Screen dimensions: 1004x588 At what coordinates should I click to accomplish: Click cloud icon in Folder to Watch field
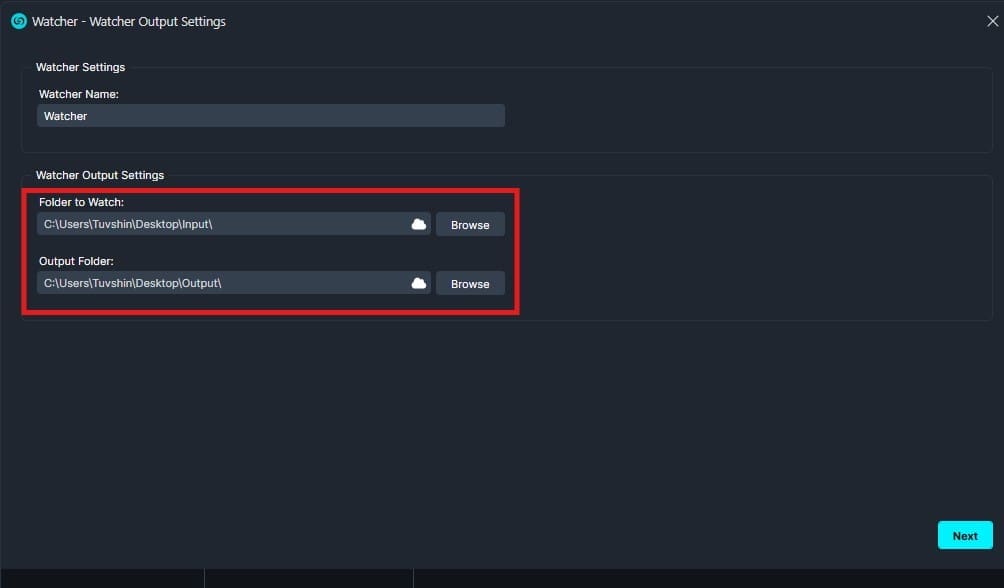coord(419,224)
